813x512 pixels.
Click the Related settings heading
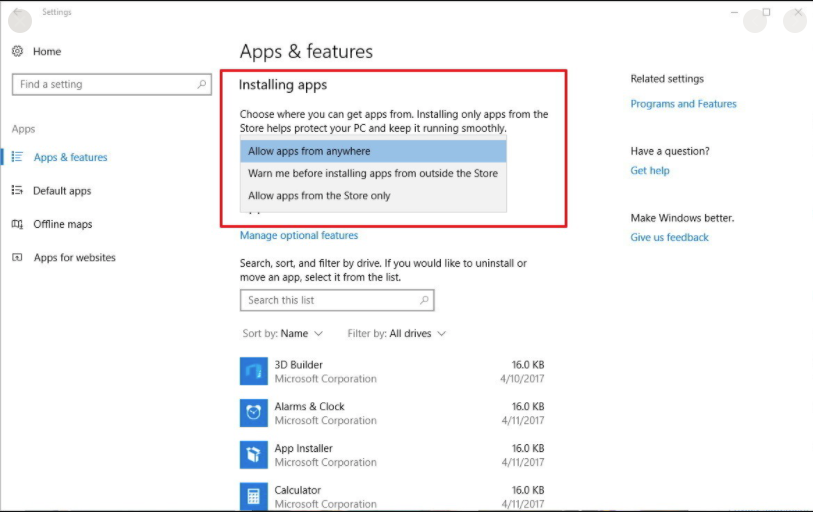tap(667, 79)
